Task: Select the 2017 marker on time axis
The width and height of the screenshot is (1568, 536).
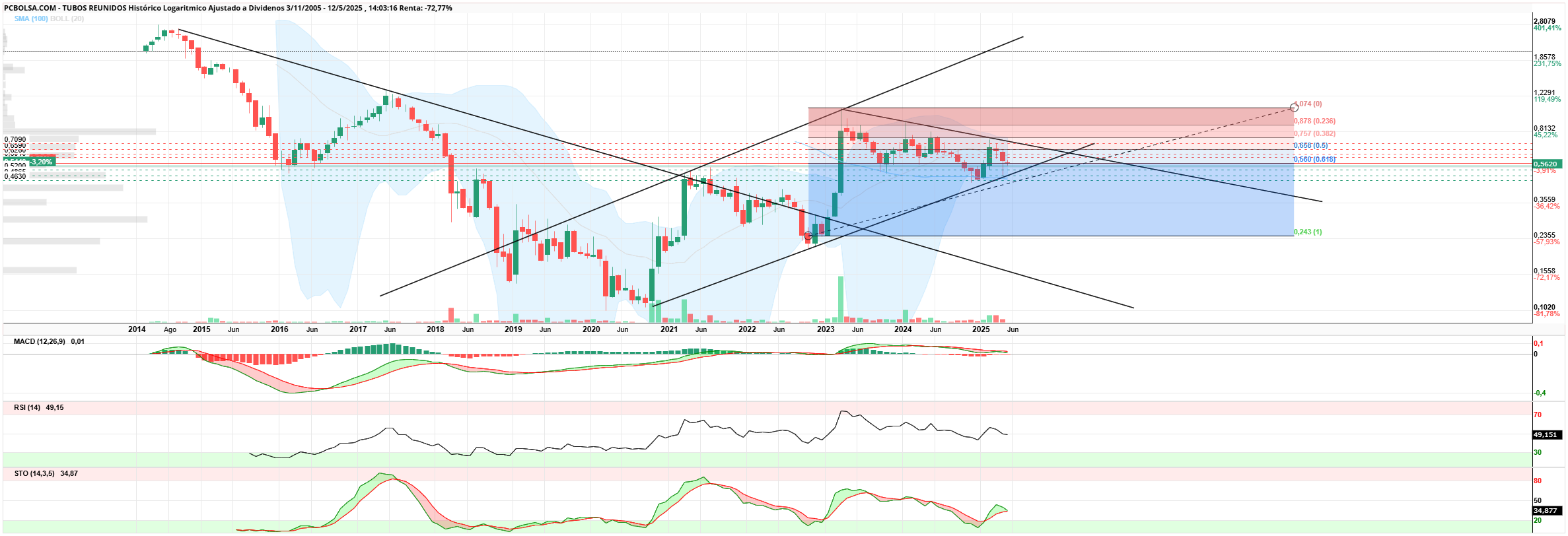Action: pos(358,329)
